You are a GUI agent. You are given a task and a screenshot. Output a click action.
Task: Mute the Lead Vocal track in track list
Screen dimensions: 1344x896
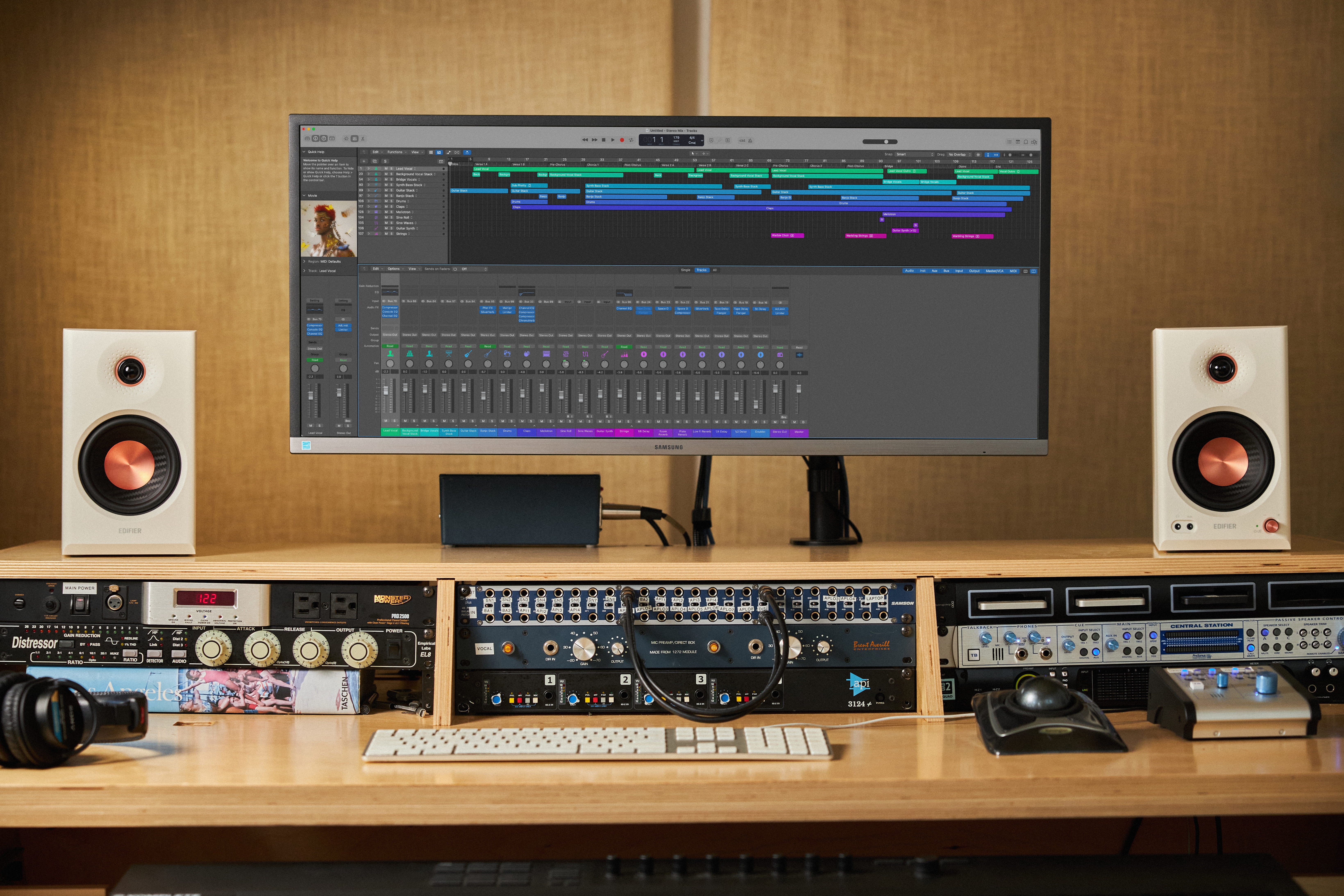(x=386, y=169)
